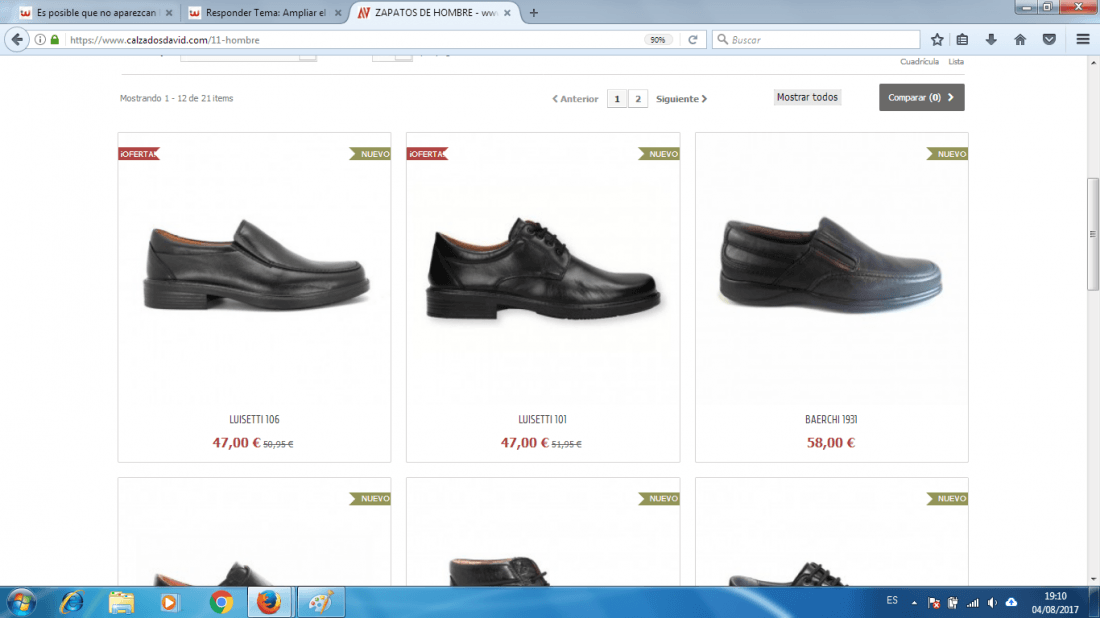Click the NUEVO badge on Baerchi 1931
This screenshot has height=618, width=1100.
click(x=947, y=154)
